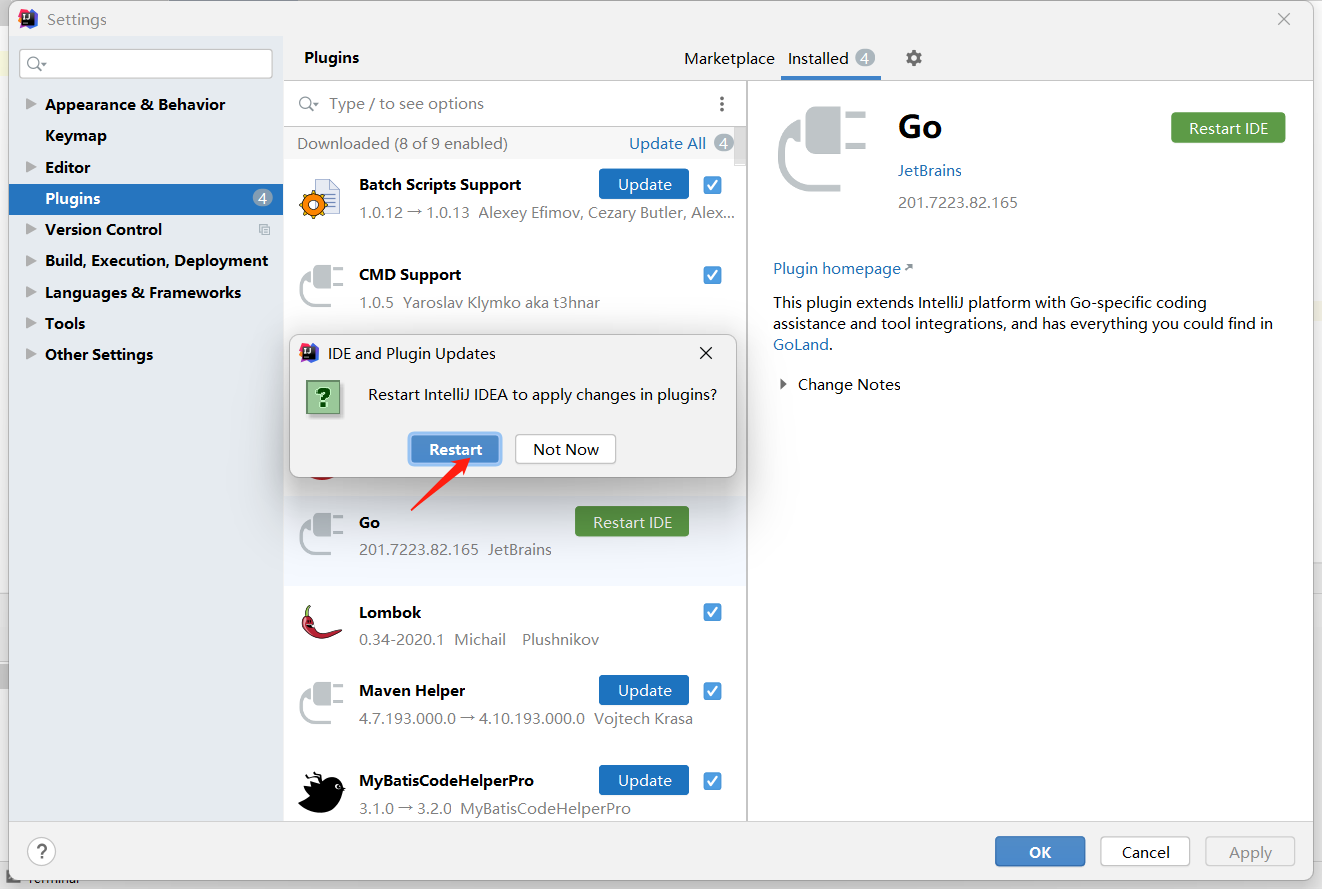Click the Maven Helper plugin icon
Viewport: 1322px width, 889px height.
(x=321, y=704)
